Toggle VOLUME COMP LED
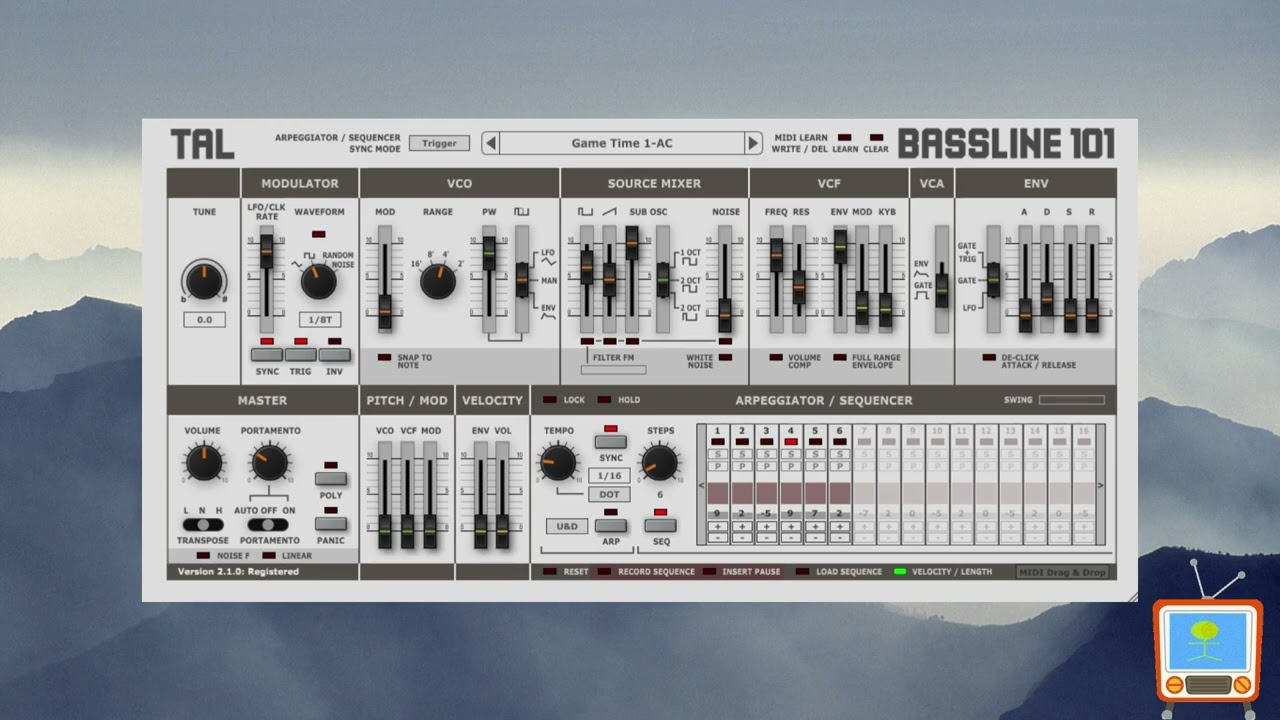The image size is (1280, 720). [776, 357]
